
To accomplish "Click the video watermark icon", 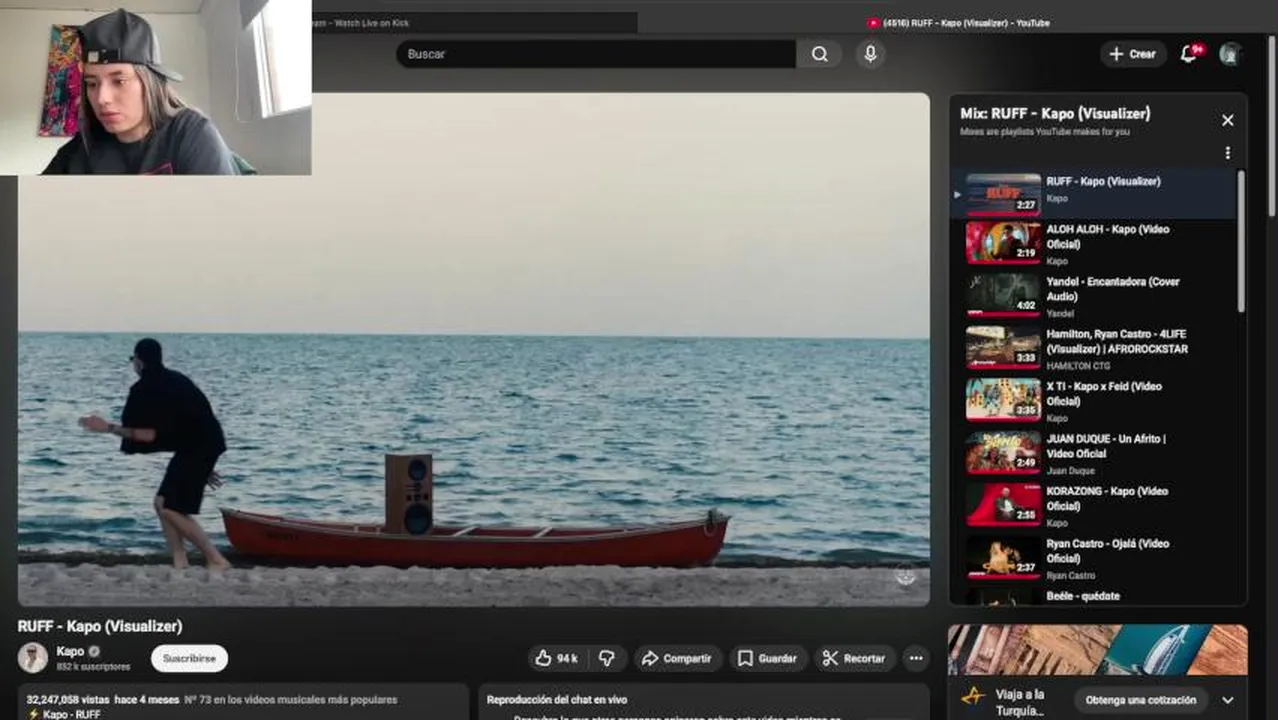I will (905, 575).
